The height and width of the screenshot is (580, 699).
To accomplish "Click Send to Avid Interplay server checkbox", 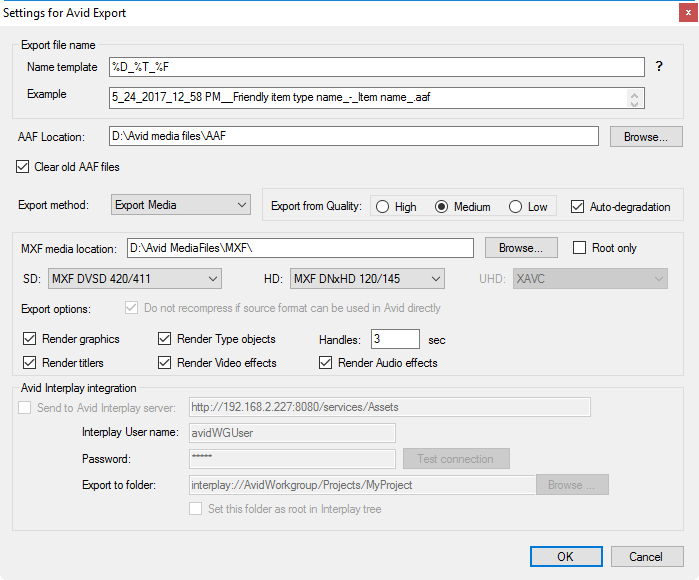I will [25, 407].
